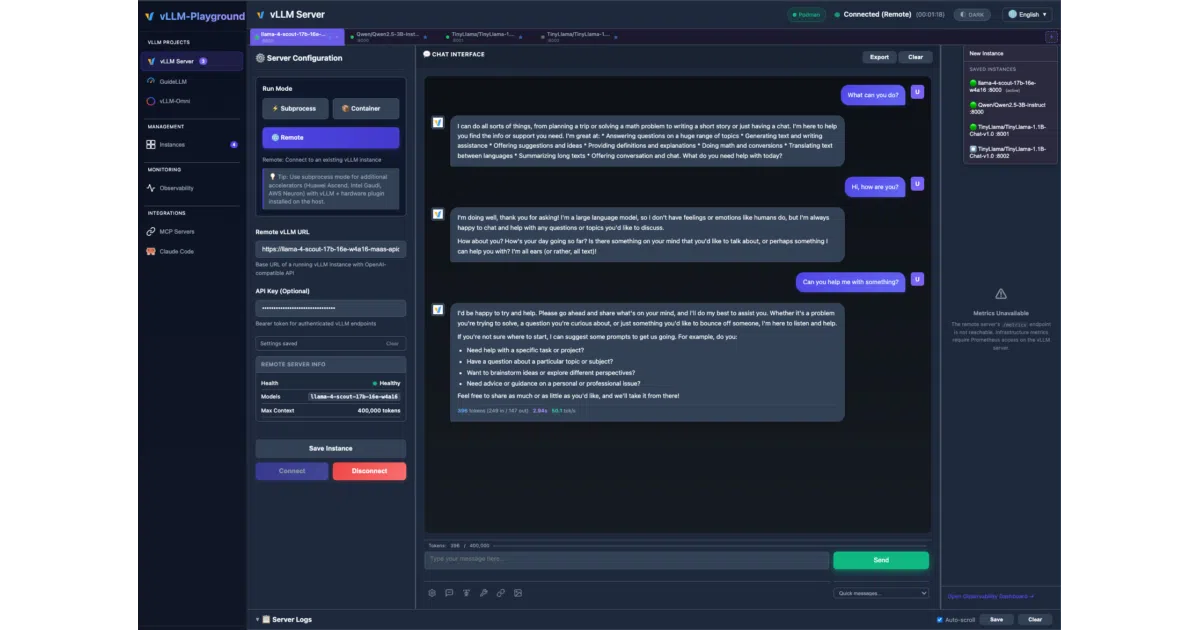Click the vLLM-Playground logo icon
The image size is (1200, 630).
click(150, 16)
